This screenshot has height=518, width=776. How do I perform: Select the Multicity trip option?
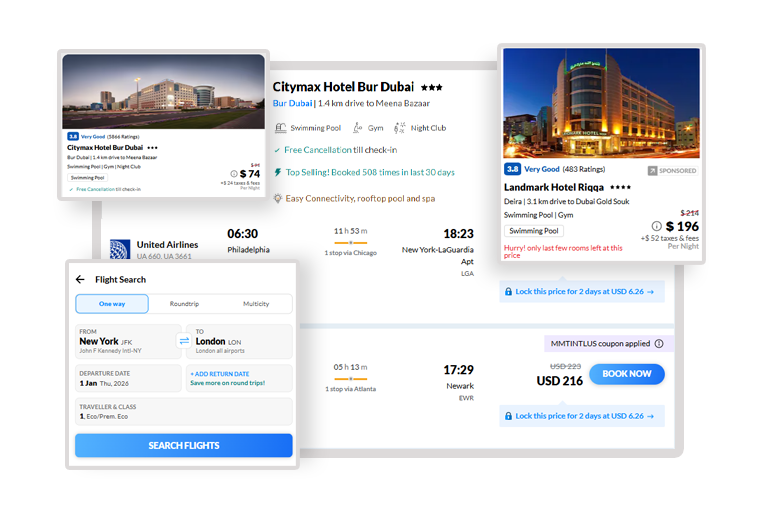point(256,304)
